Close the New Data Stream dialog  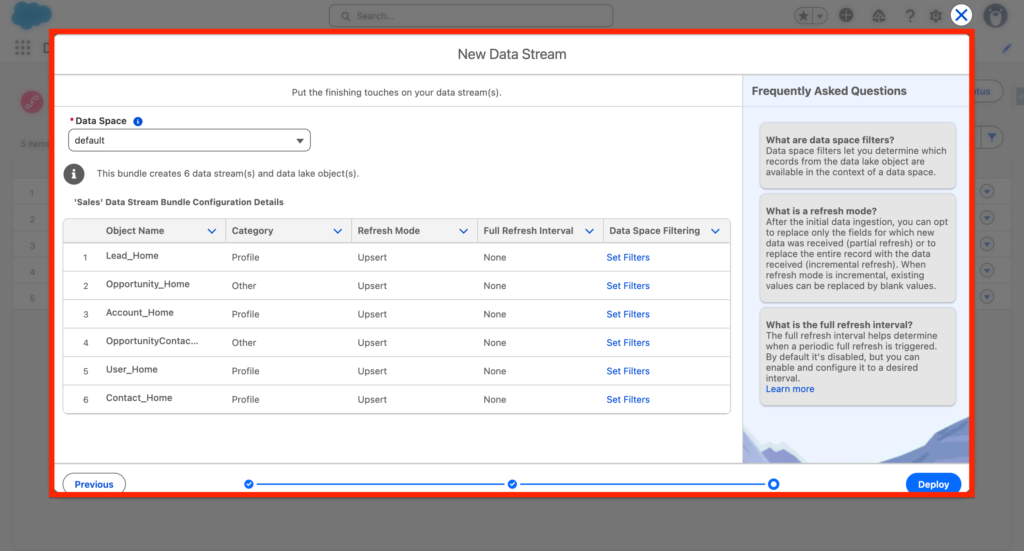961,15
